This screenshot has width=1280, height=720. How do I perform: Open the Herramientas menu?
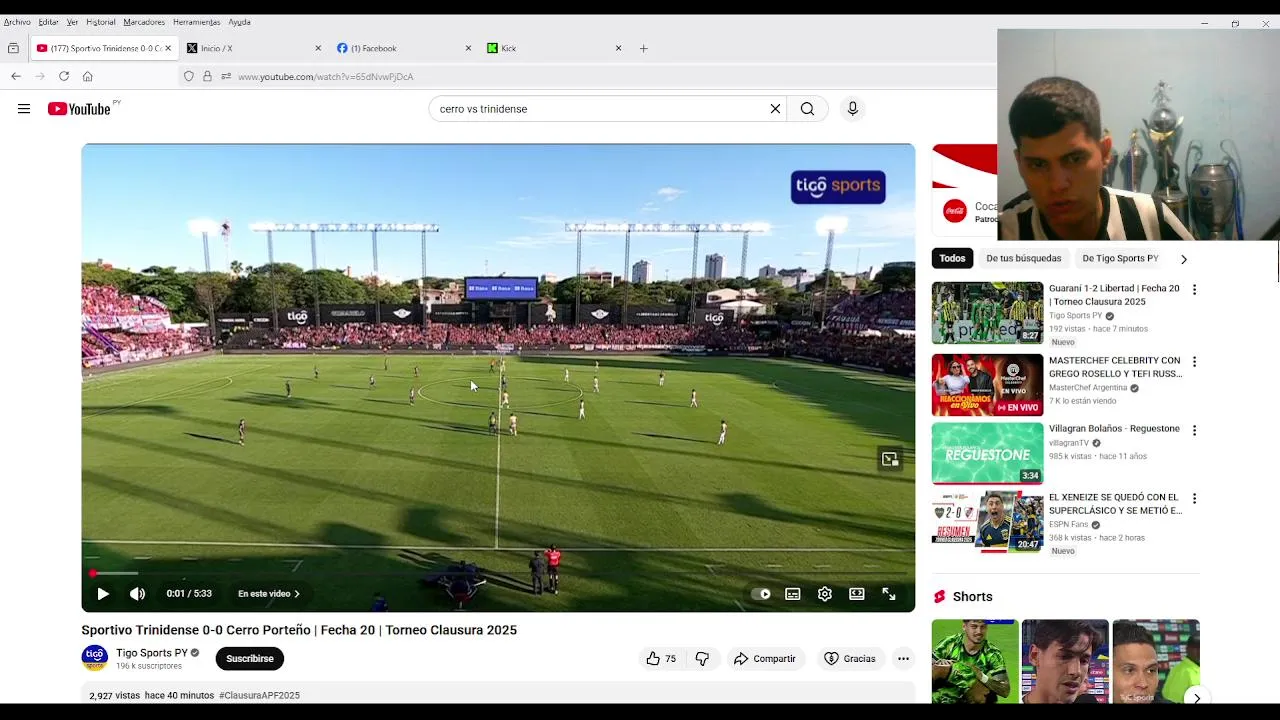196,22
